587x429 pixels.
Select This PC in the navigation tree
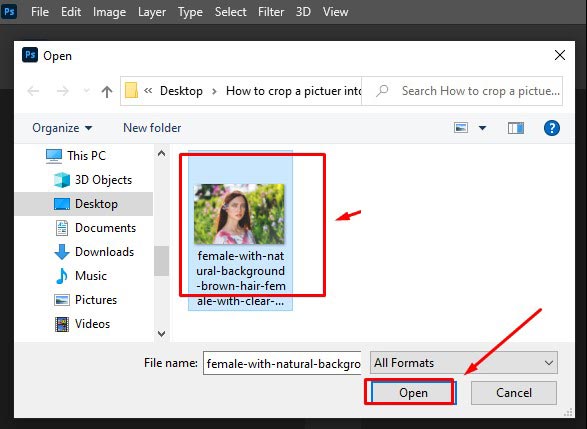click(86, 156)
